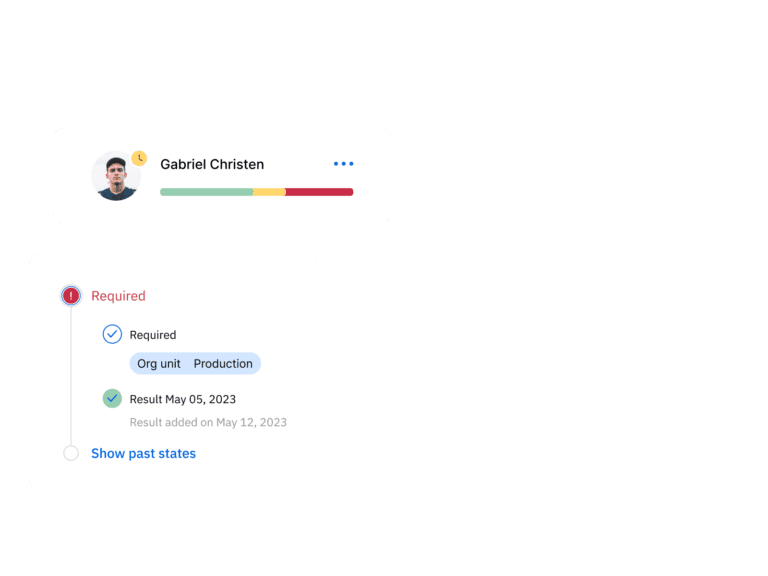
Task: Click the Result May 05, 2023 entry
Action: pyautogui.click(x=183, y=399)
